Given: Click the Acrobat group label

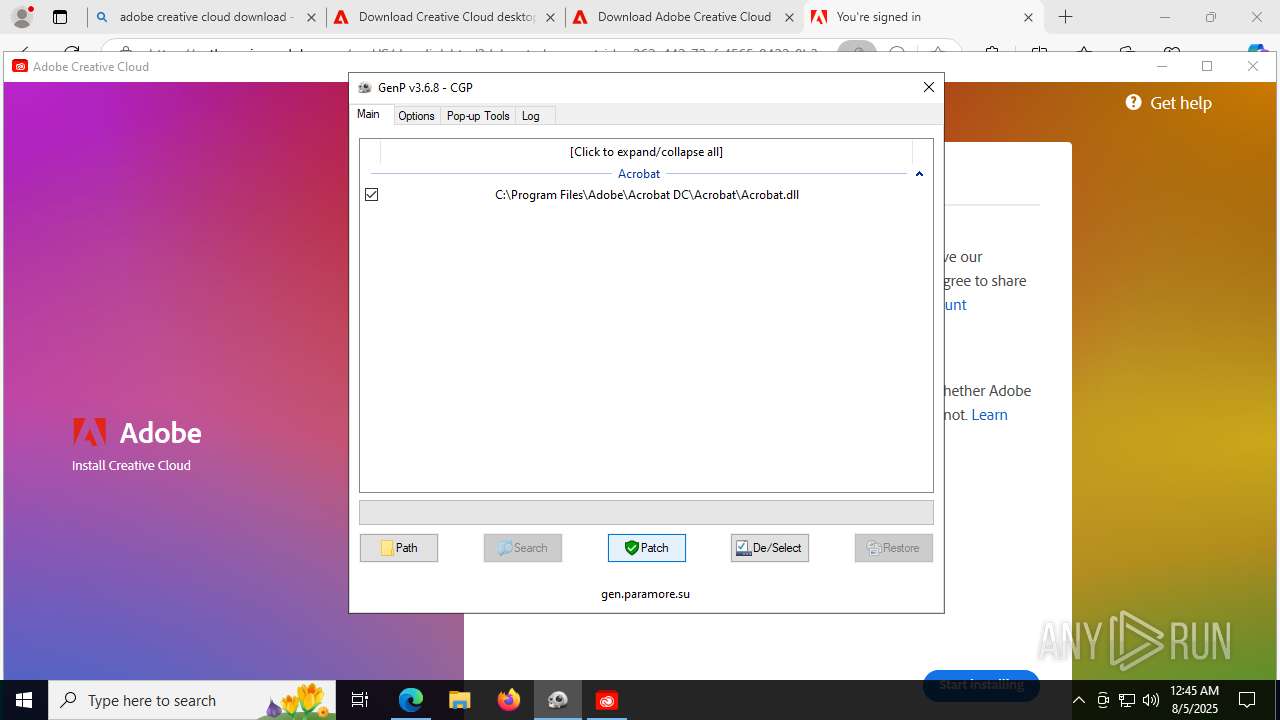Looking at the screenshot, I should 639,174.
